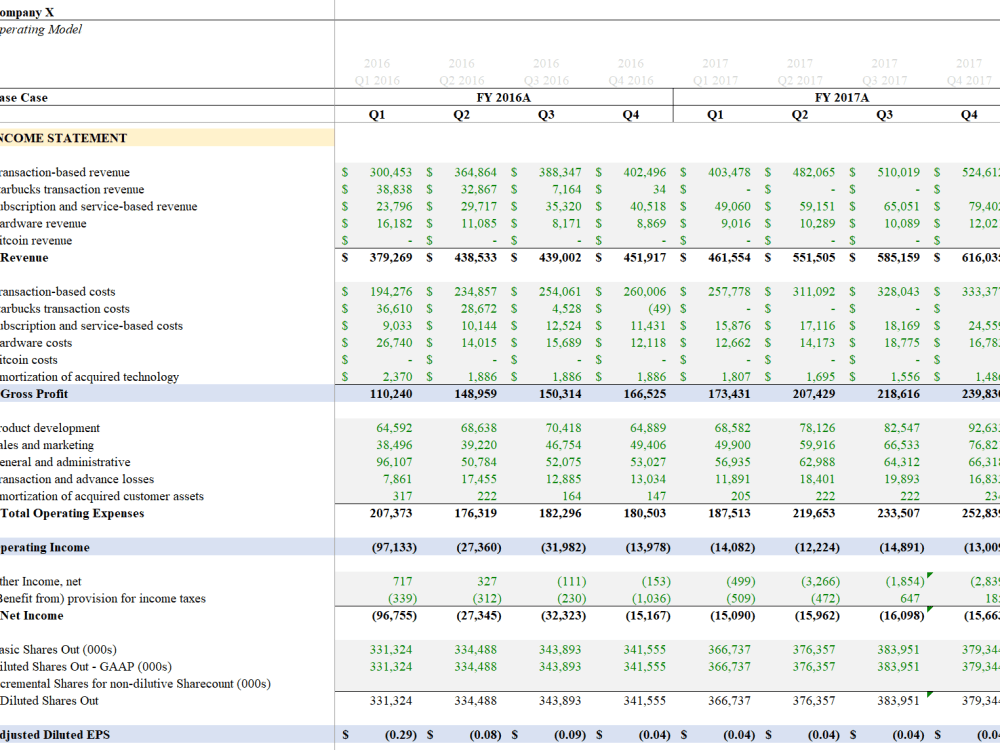Image resolution: width=1000 pixels, height=750 pixels.
Task: Click the Q4 column header under FY 2017A
Action: (968, 114)
